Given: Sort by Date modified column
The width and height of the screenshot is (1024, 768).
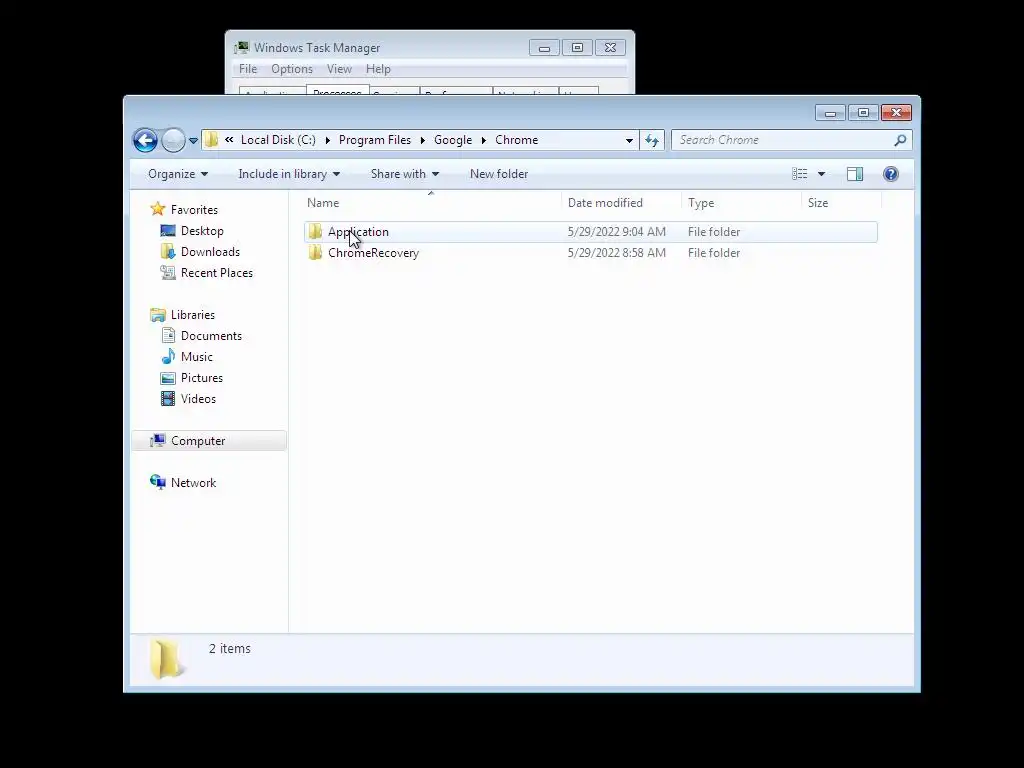Looking at the screenshot, I should 605,202.
